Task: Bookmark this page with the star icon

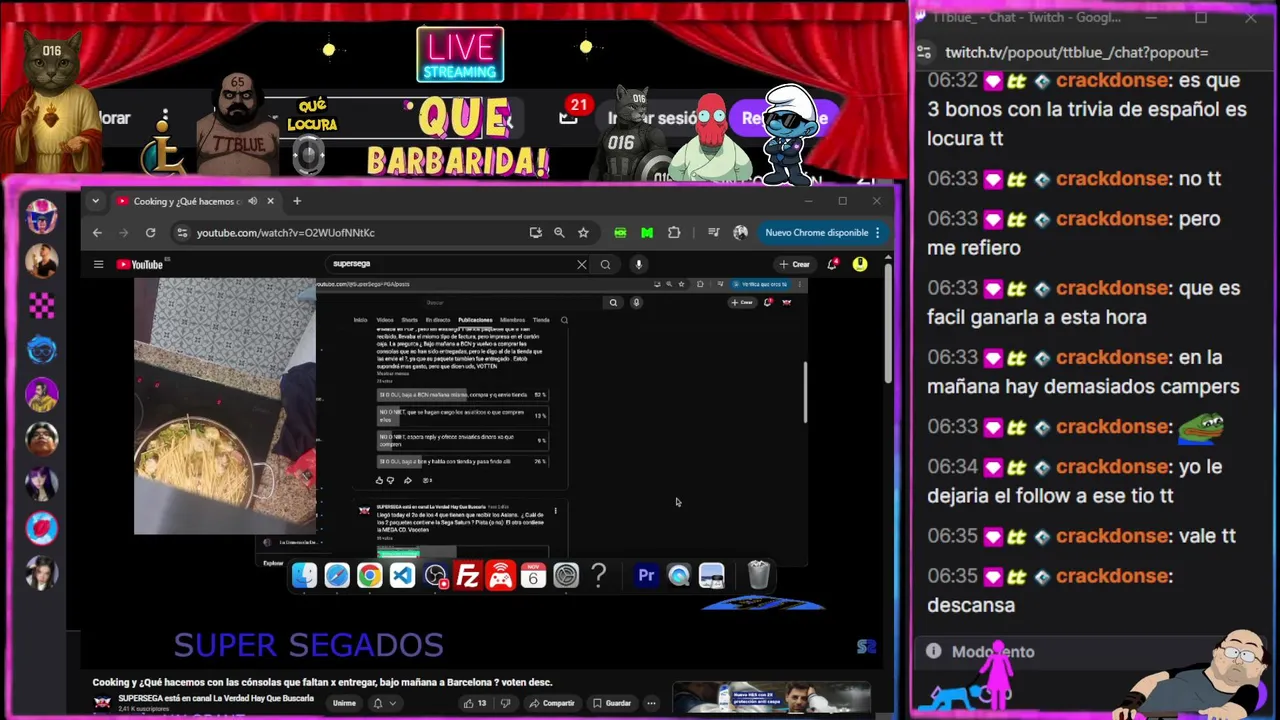Action: tap(583, 233)
